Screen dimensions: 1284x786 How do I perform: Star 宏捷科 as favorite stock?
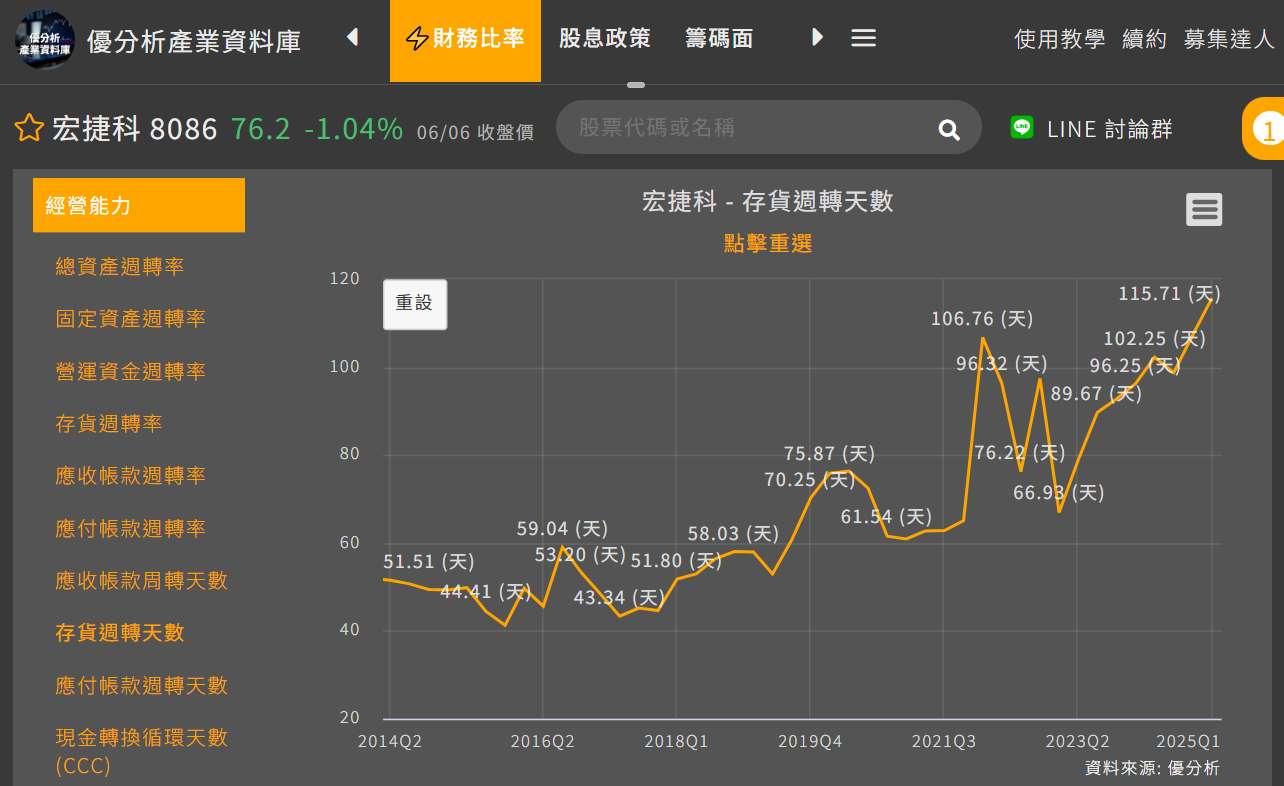pos(29,128)
